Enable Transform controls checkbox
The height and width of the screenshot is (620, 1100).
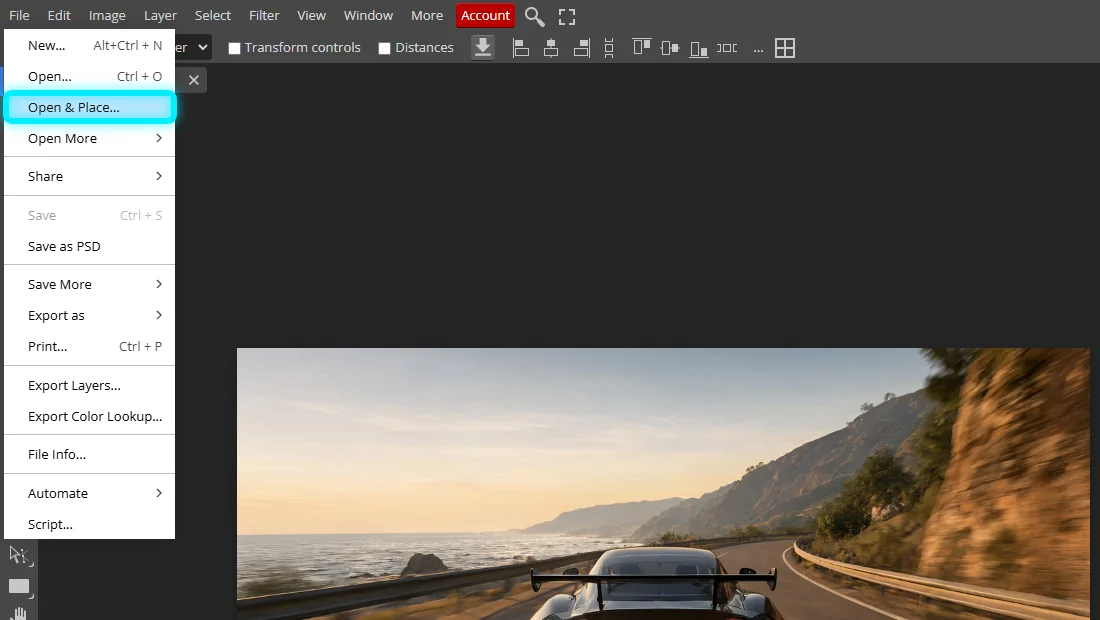(x=234, y=48)
